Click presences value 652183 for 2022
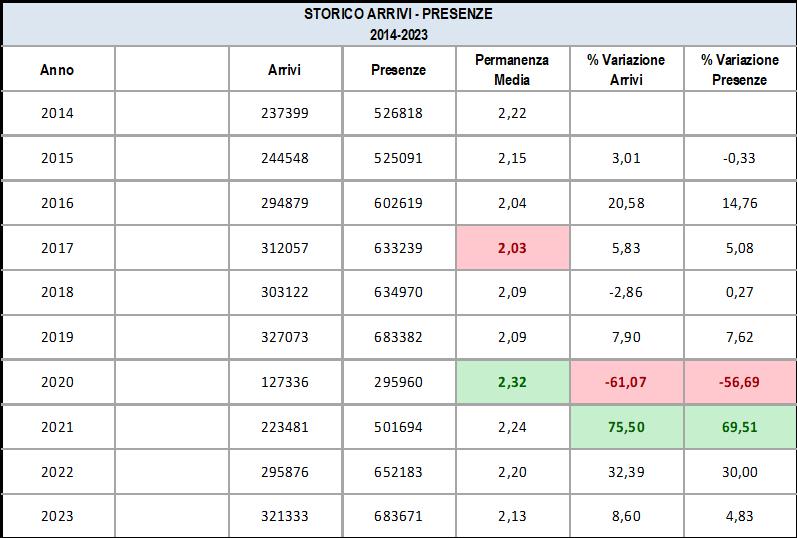Screen dimensions: 797x538 [398, 472]
